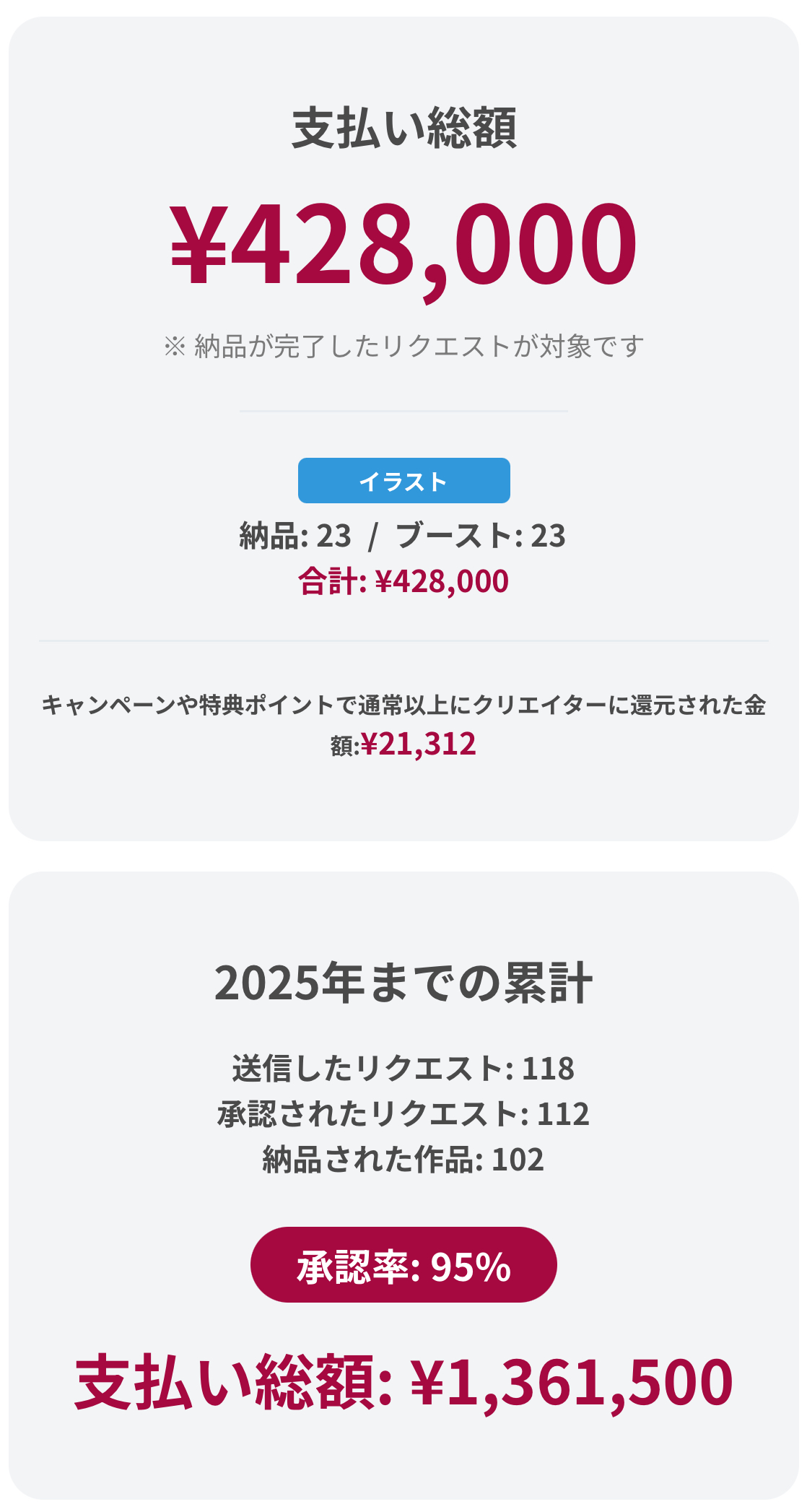Click the 納品: 23 delivery count

295,536
